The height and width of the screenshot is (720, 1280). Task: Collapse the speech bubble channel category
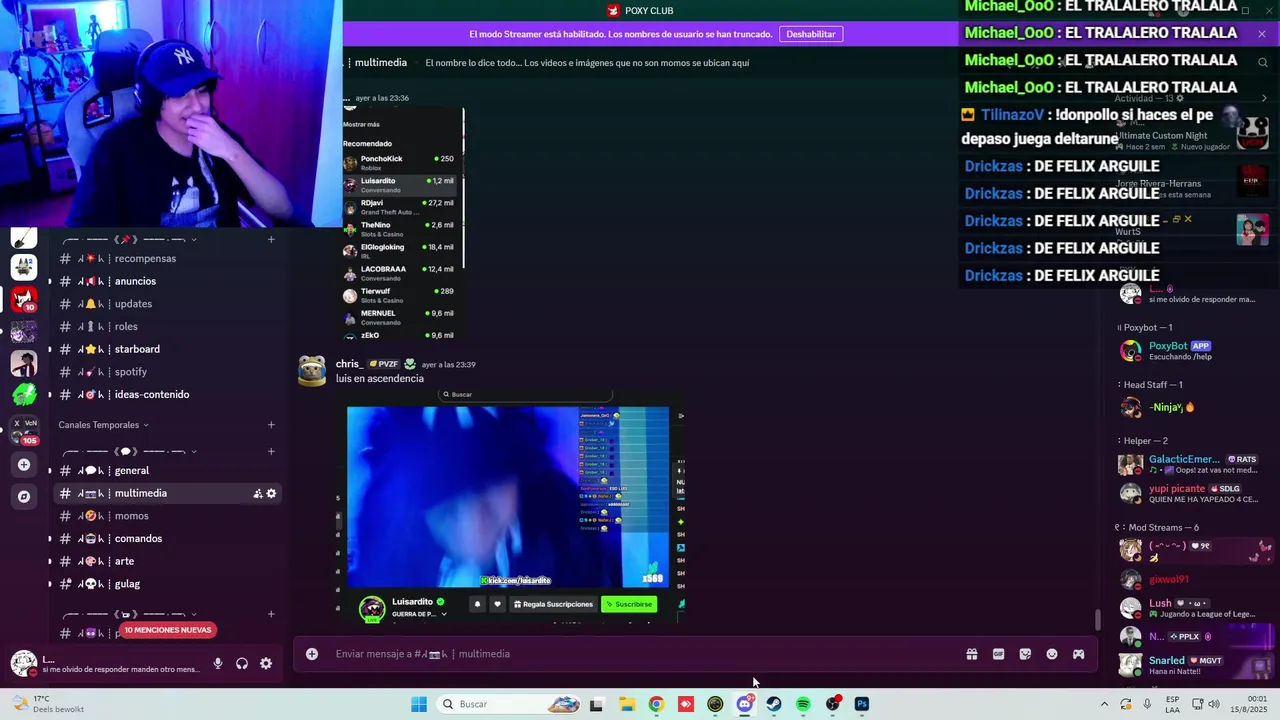[129, 451]
